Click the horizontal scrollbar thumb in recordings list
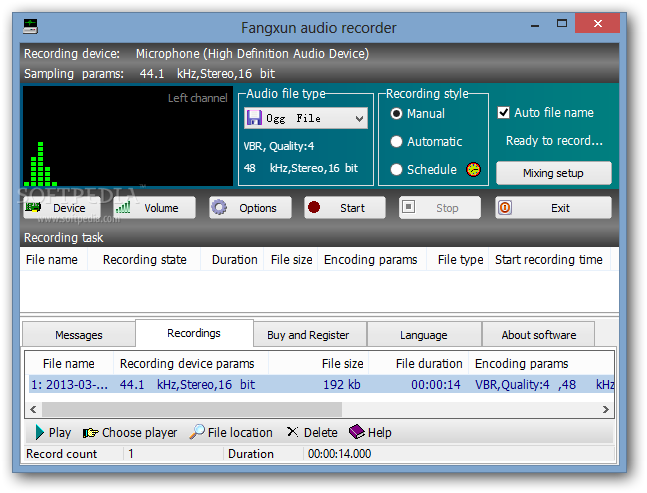This screenshot has width=647, height=493. pyautogui.click(x=192, y=409)
